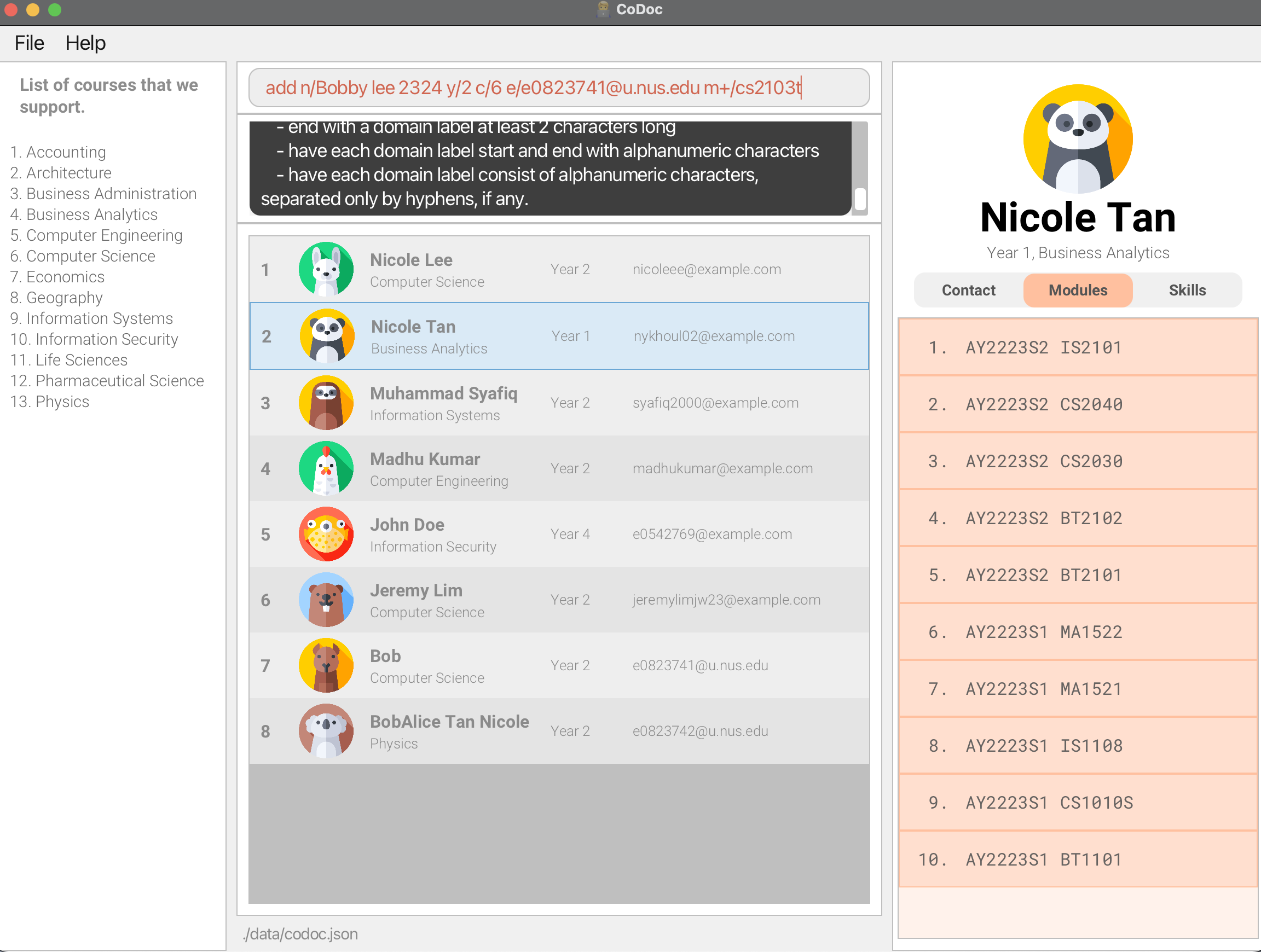Open the File menu

[x=29, y=43]
